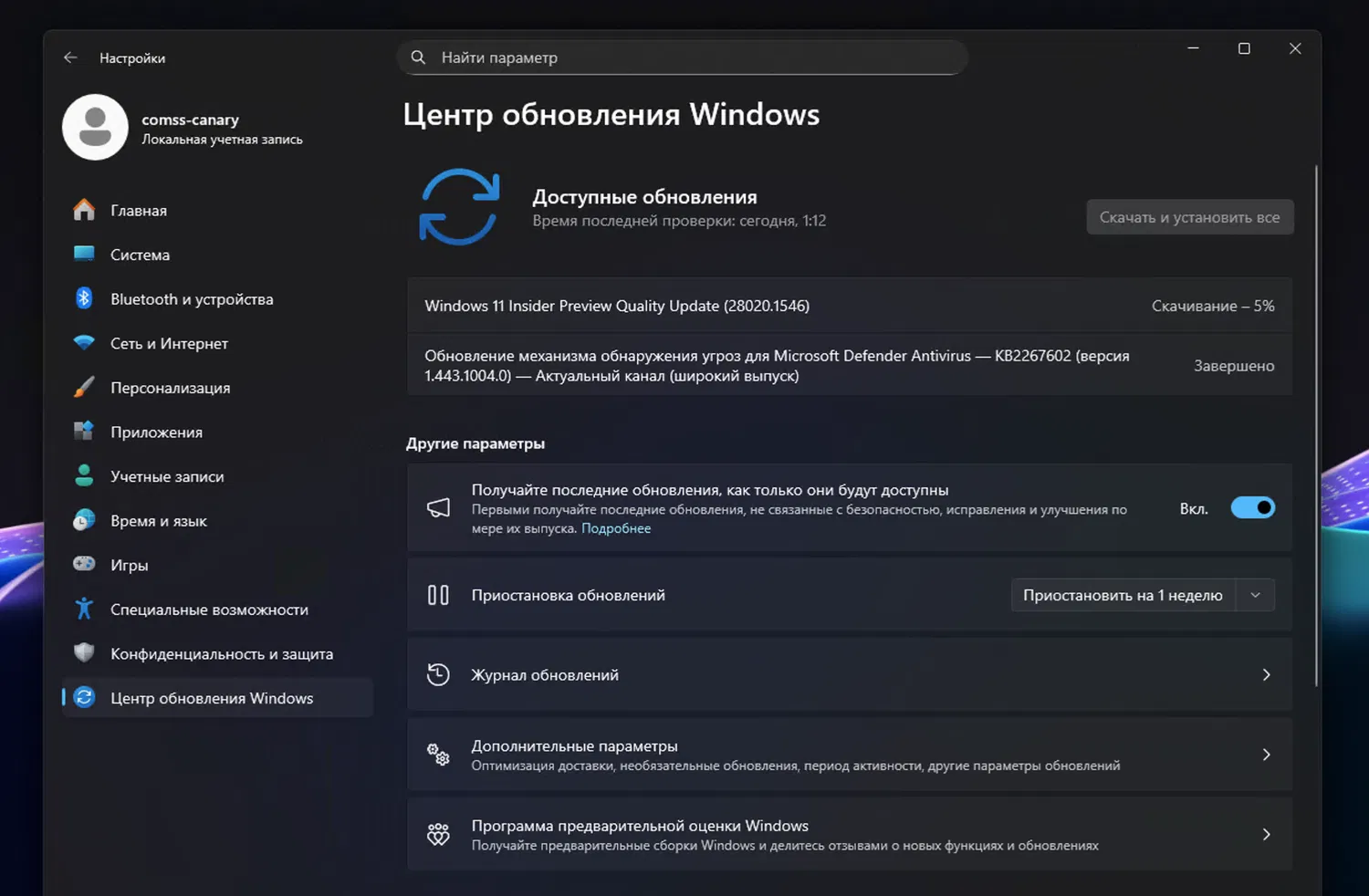Select the Система sidebar icon
Image resolution: width=1369 pixels, height=896 pixels.
83,254
